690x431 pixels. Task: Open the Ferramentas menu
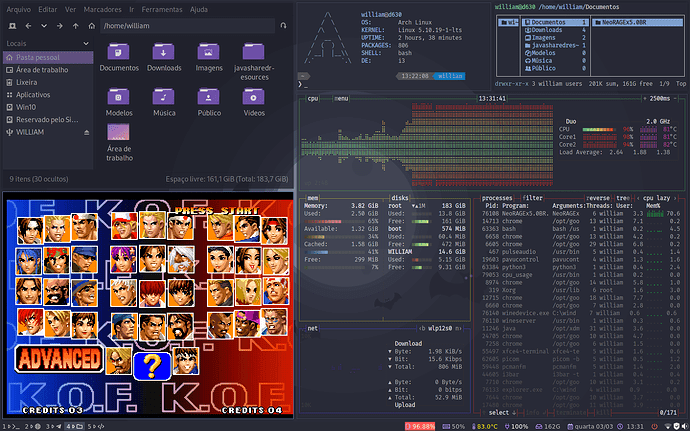point(162,9)
